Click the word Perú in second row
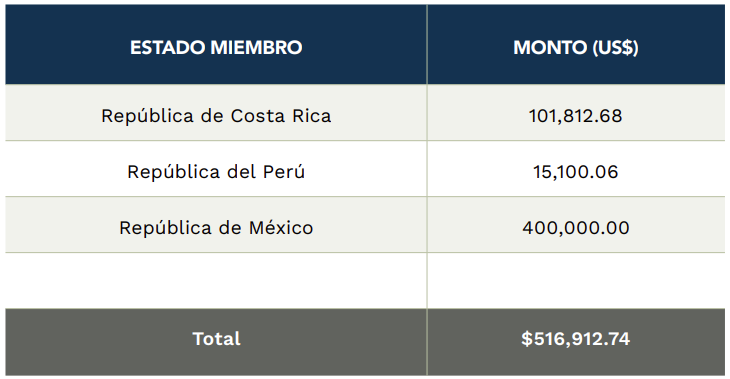The width and height of the screenshot is (730, 379). 284,172
